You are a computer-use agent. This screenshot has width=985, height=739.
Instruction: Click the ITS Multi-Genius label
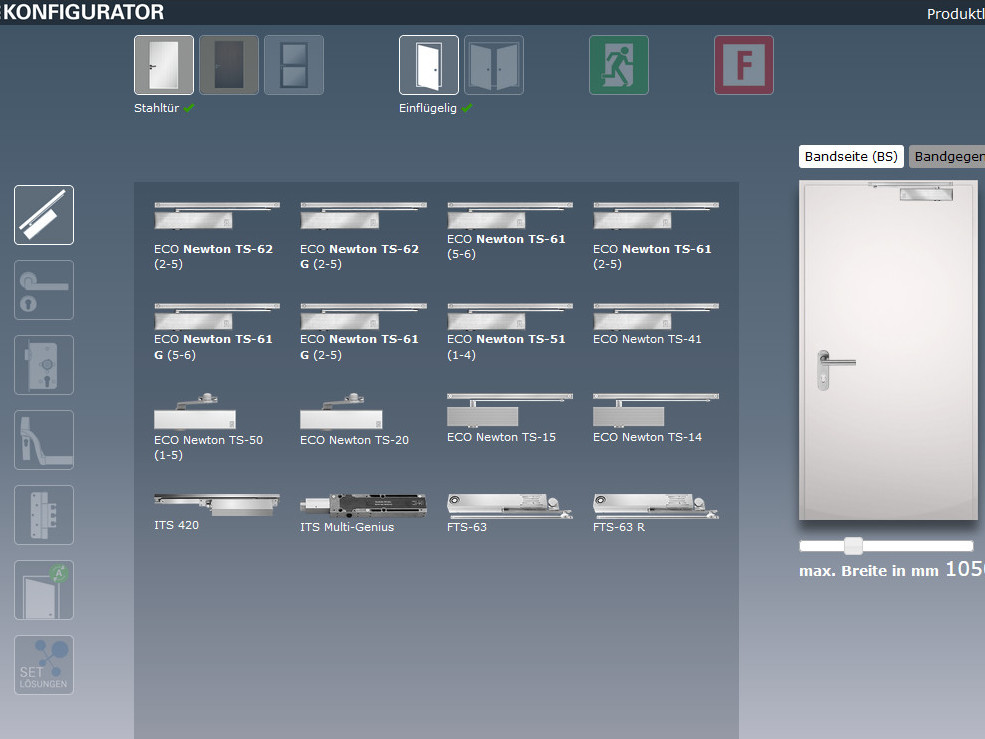coord(347,527)
